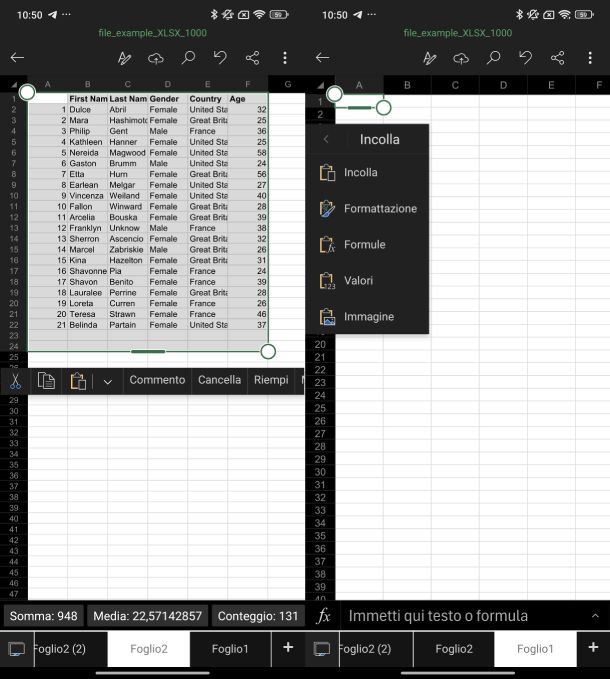Tap Bluetooth status icon on left screen
Viewport: 610px width, 679px height.
tap(214, 15)
